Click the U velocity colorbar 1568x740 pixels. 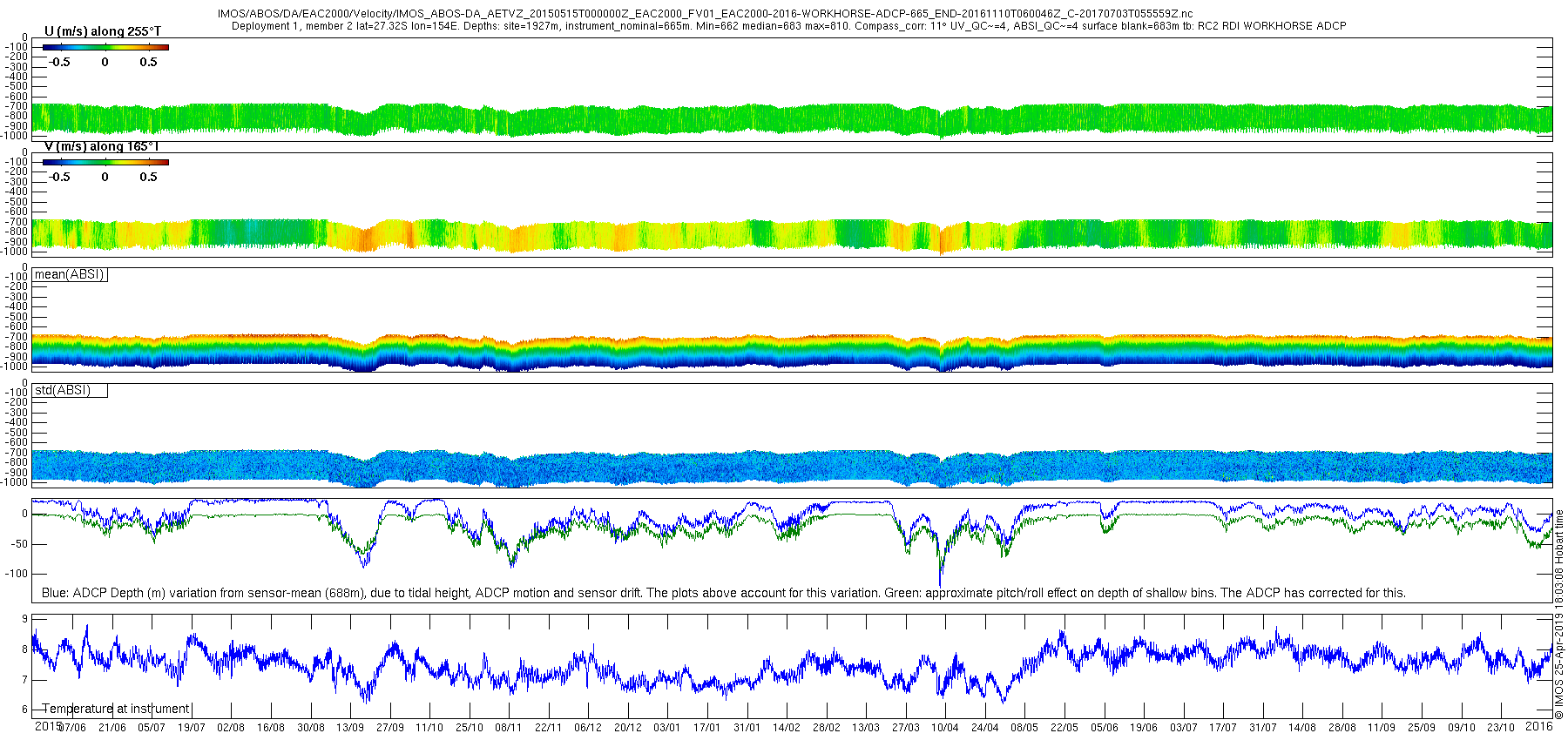(x=105, y=47)
